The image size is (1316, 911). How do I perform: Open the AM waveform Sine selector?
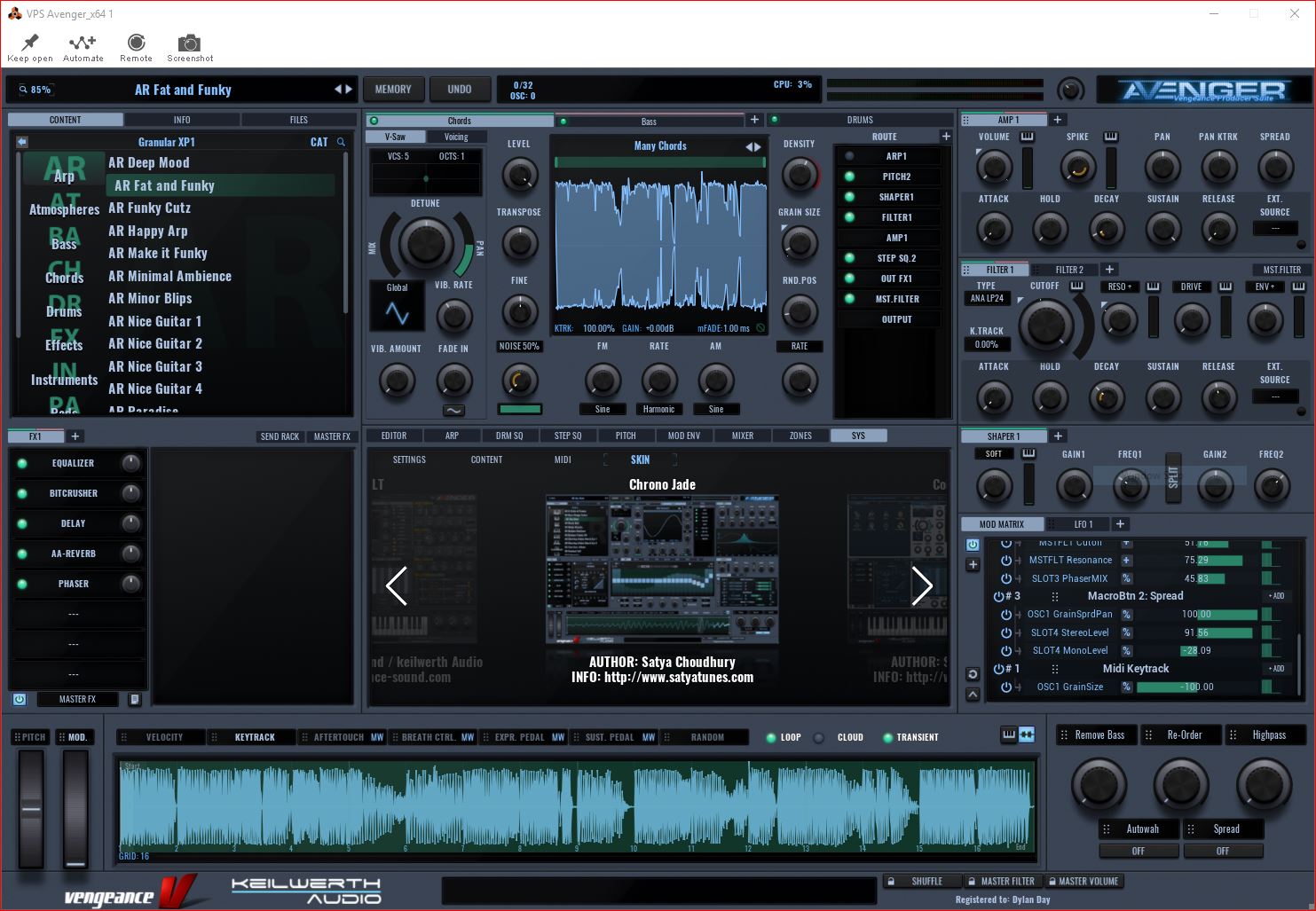click(x=716, y=410)
